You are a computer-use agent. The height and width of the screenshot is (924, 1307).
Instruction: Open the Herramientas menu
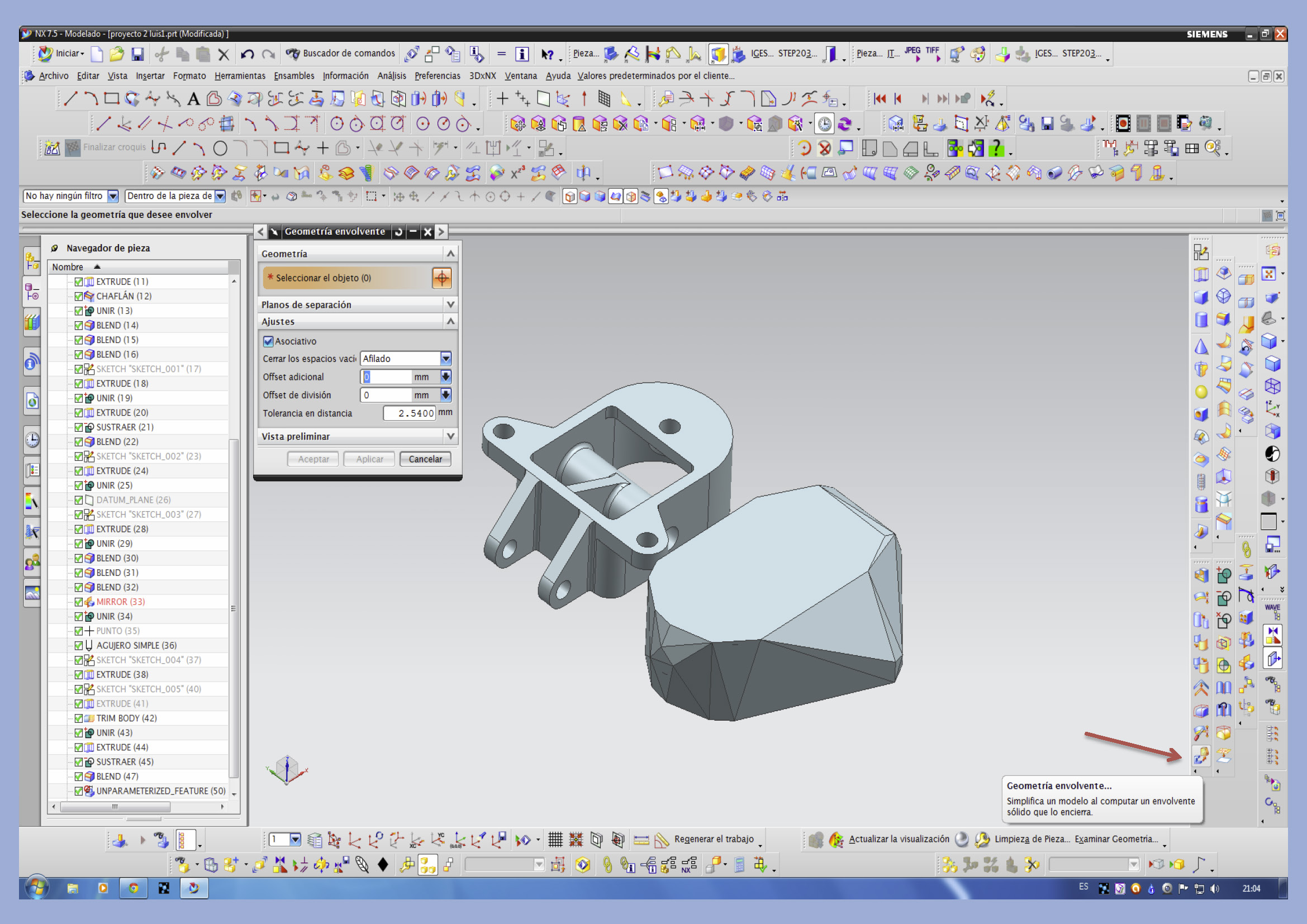click(x=240, y=76)
